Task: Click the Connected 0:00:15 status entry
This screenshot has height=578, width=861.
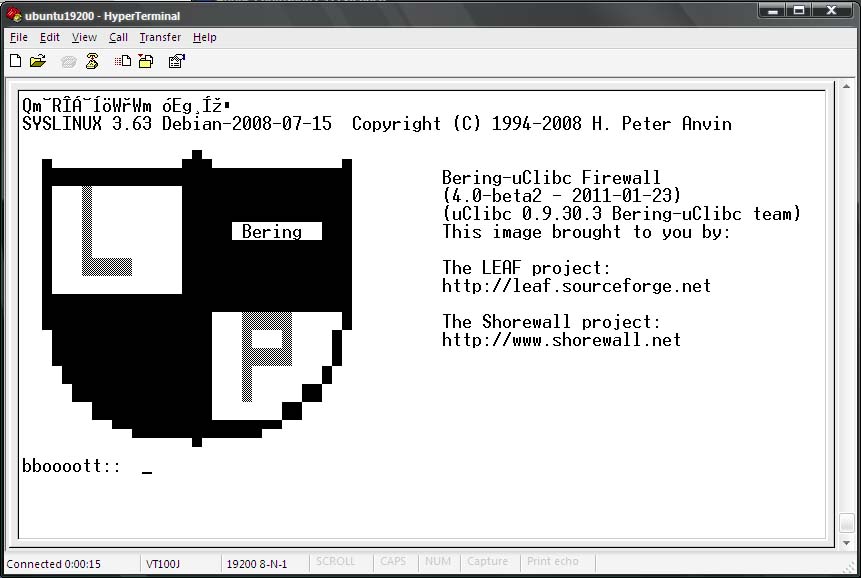Action: tap(54, 564)
